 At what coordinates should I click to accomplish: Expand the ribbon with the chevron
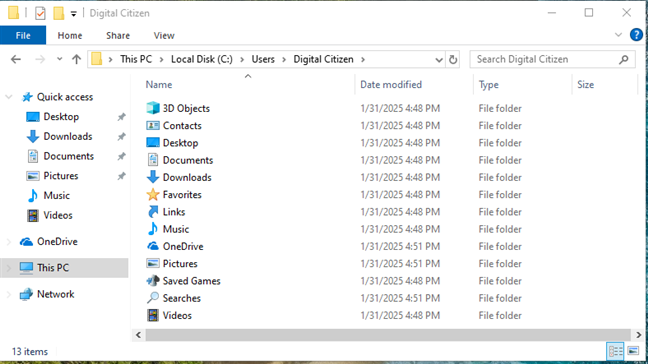pos(618,35)
